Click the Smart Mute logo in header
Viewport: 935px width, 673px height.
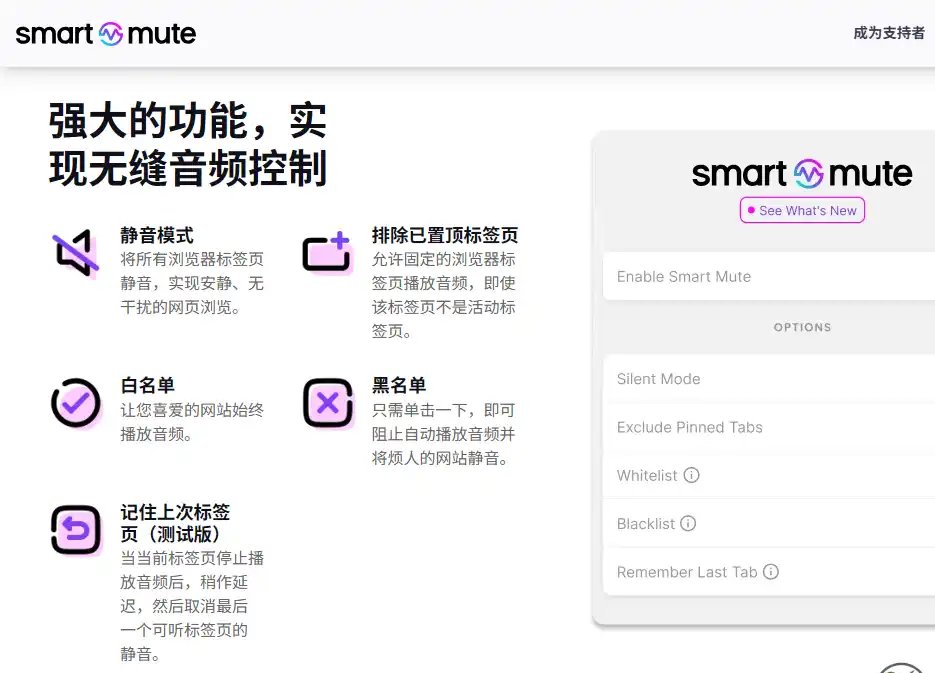(106, 34)
